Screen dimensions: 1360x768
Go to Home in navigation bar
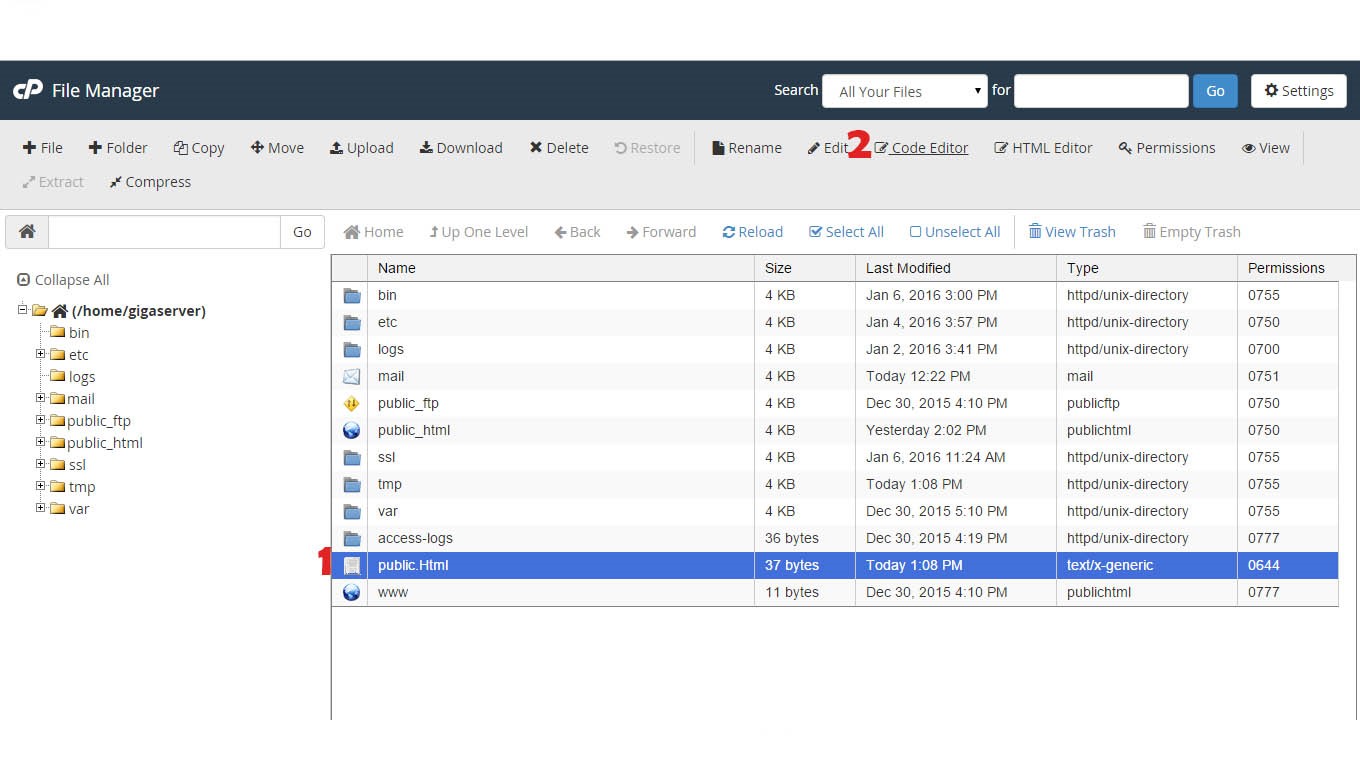pos(374,232)
